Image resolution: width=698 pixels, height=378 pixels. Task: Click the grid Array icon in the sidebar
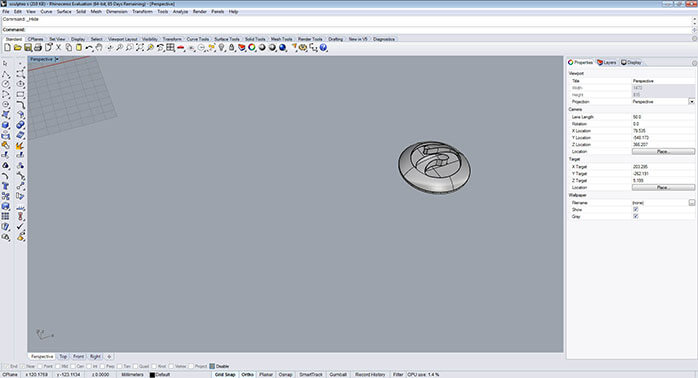point(6,216)
